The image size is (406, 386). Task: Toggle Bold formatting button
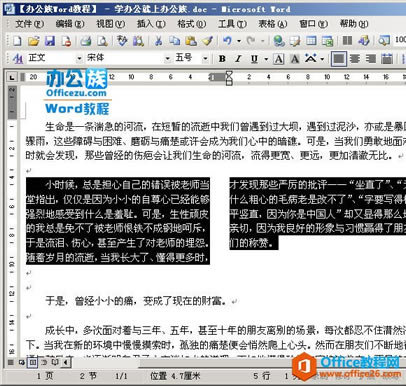(222, 59)
